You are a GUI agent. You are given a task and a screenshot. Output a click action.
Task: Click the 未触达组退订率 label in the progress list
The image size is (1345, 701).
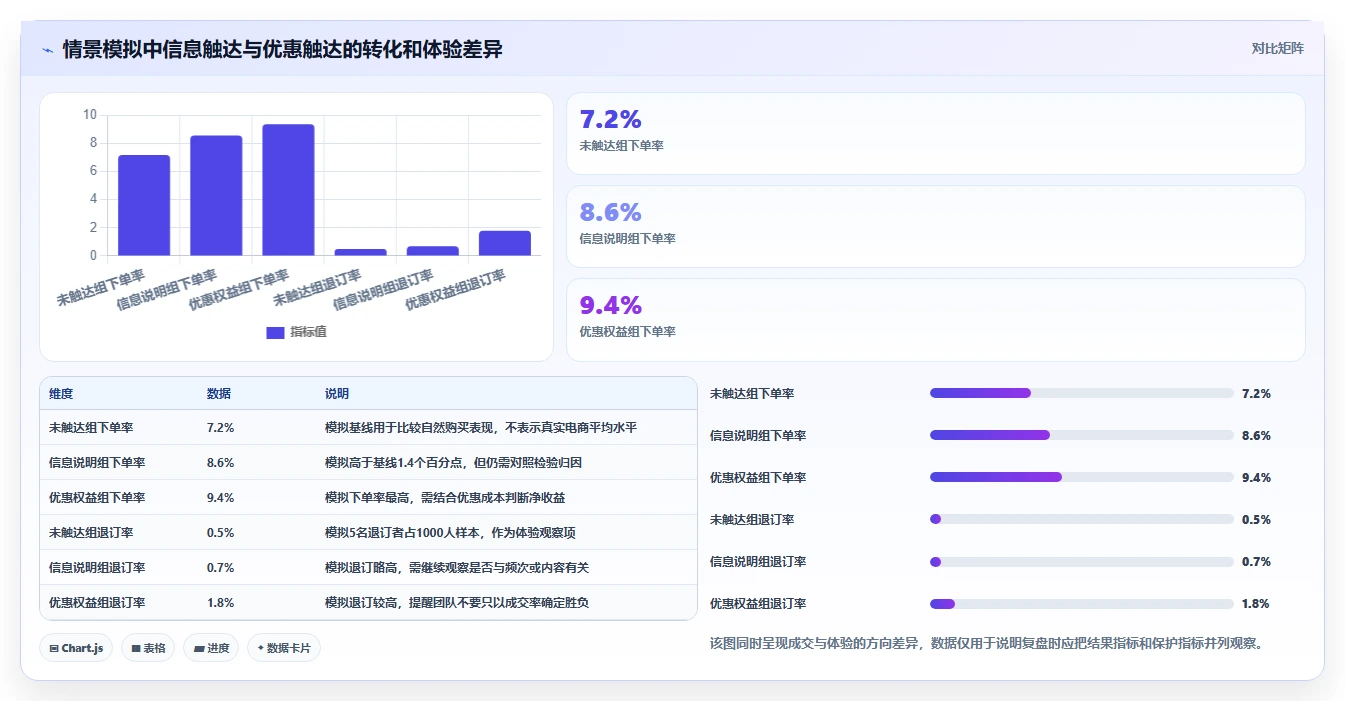[752, 519]
